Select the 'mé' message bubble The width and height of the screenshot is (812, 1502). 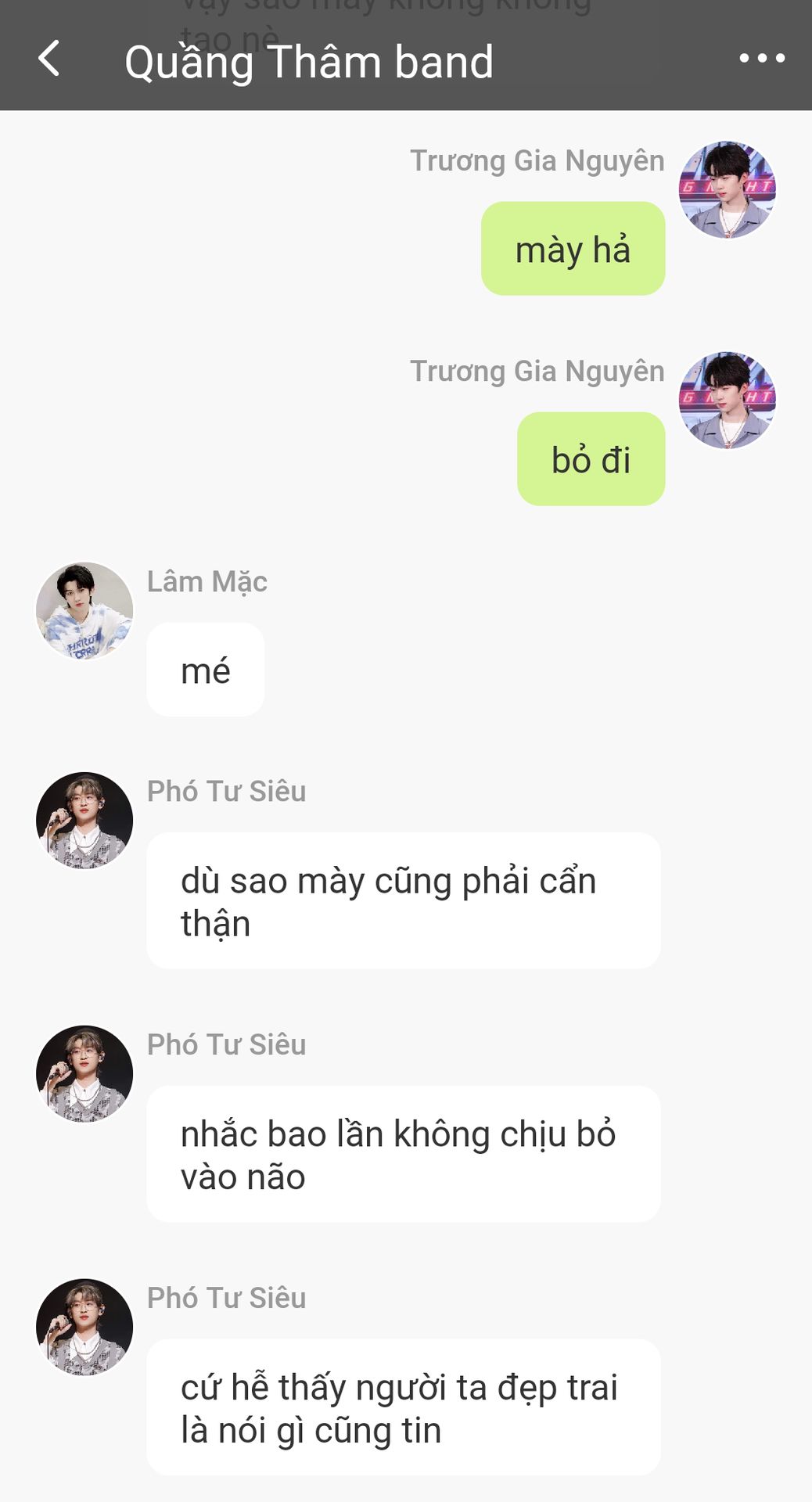pyautogui.click(x=206, y=670)
